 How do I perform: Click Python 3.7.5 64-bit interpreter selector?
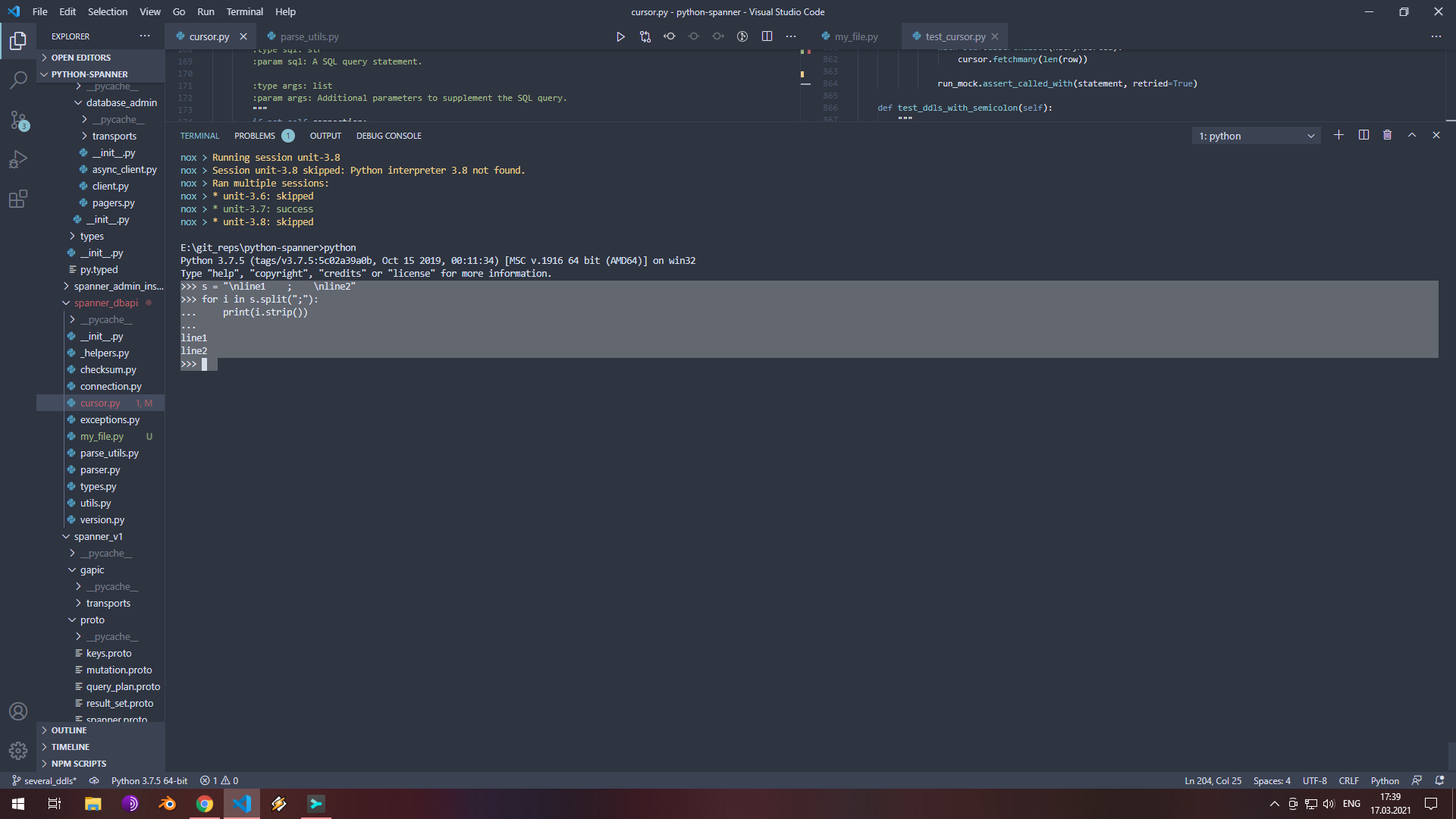[149, 780]
